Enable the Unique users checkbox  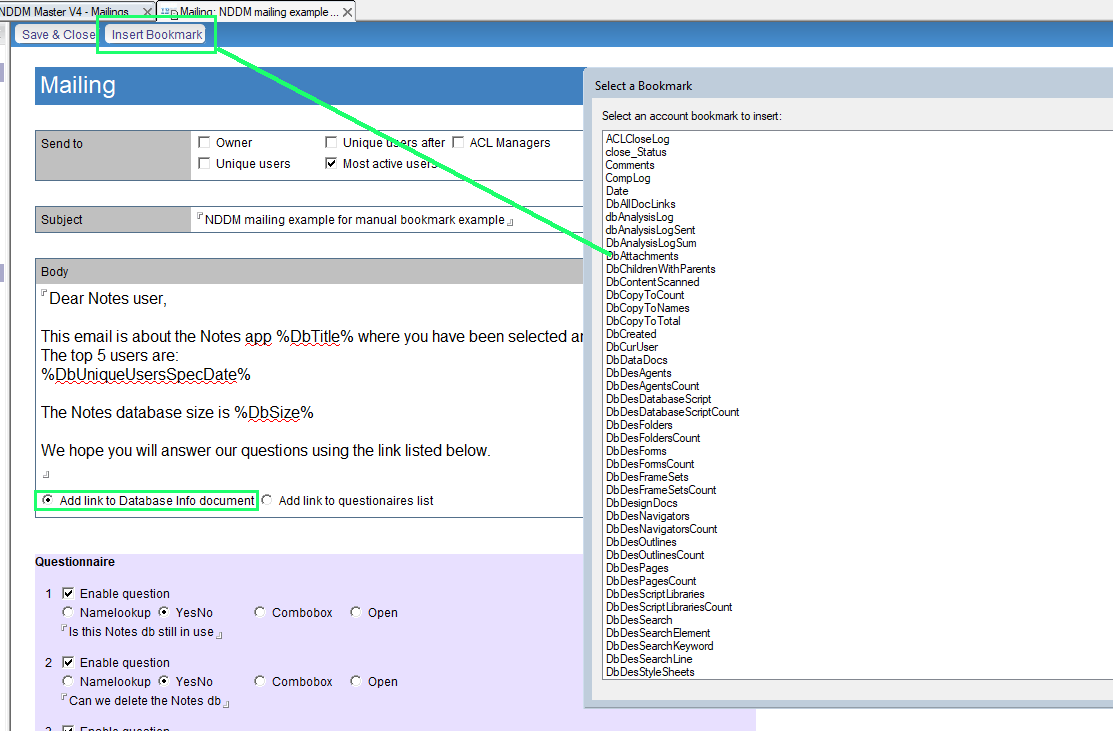(x=205, y=164)
